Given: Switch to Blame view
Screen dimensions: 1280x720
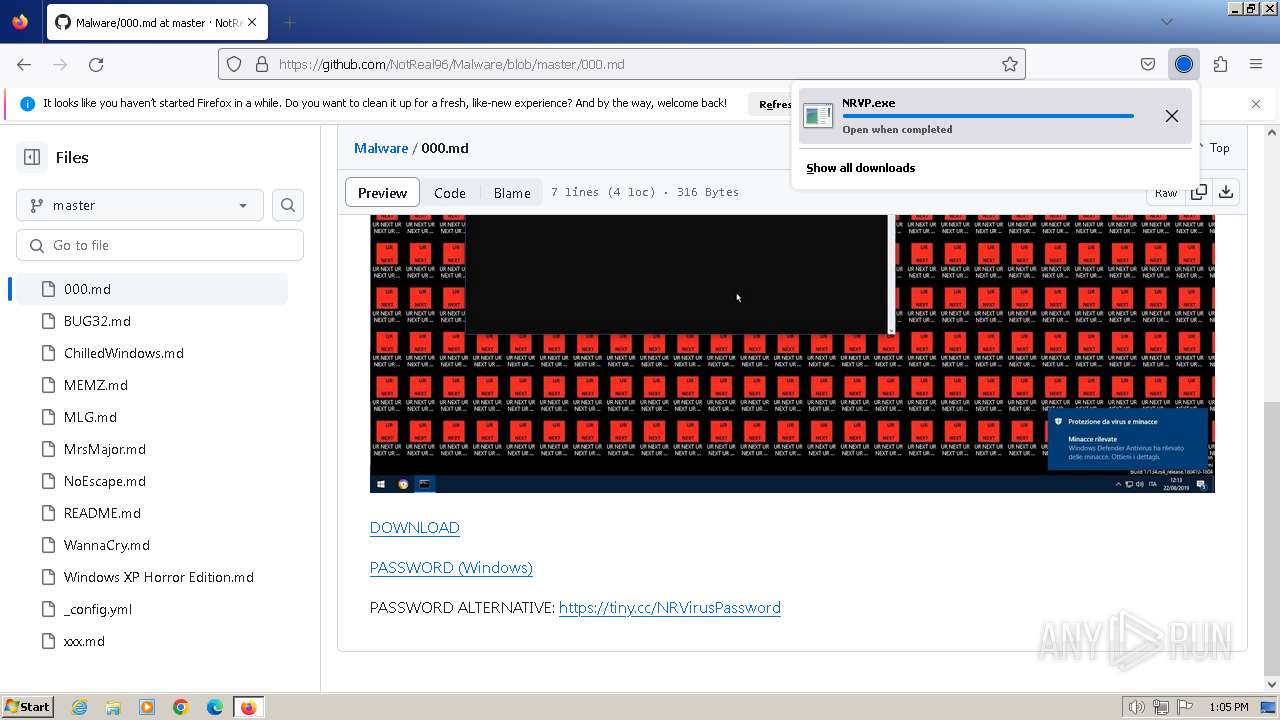Looking at the screenshot, I should coord(512,193).
